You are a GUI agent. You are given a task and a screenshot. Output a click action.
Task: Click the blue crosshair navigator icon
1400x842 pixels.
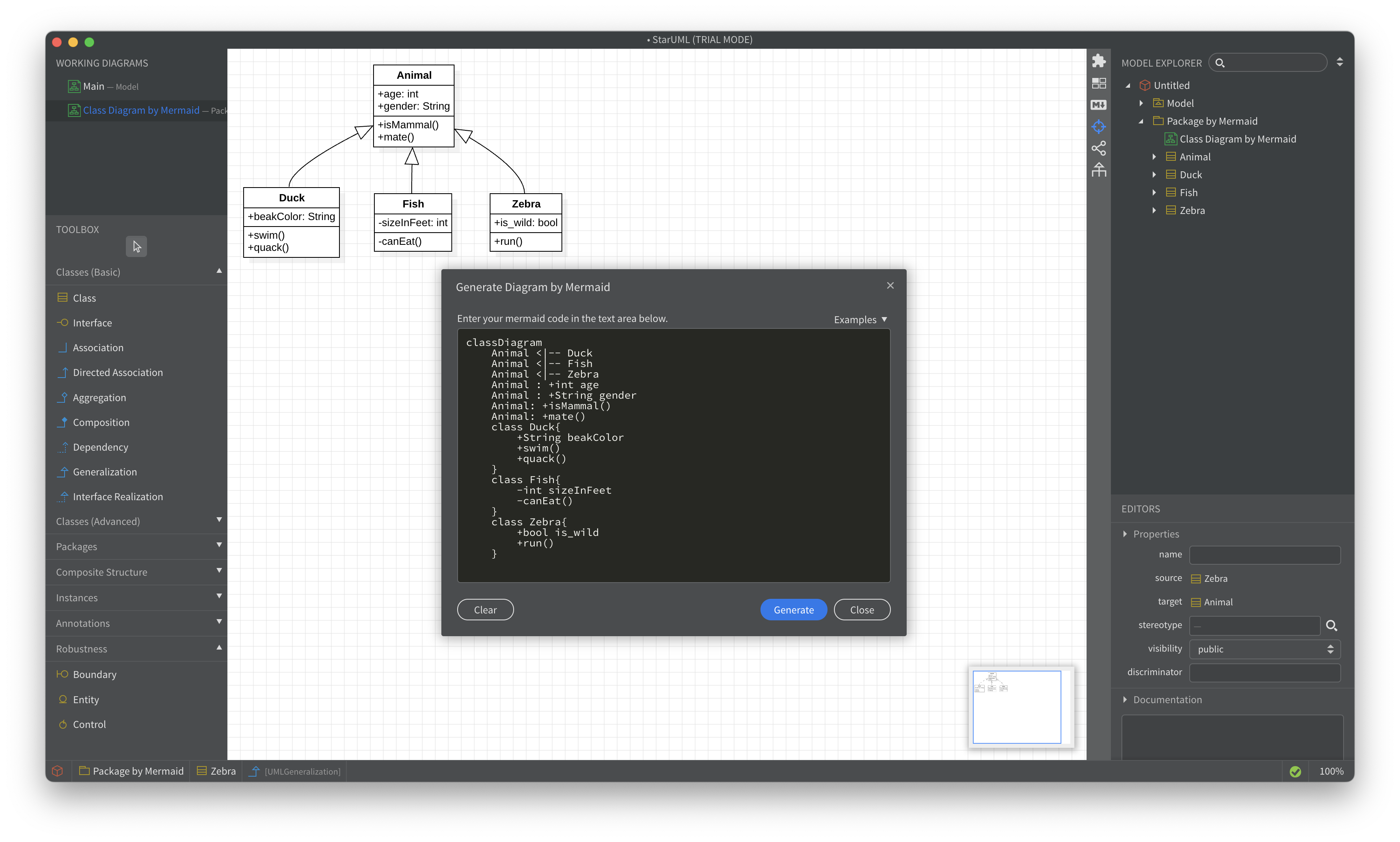click(1099, 126)
